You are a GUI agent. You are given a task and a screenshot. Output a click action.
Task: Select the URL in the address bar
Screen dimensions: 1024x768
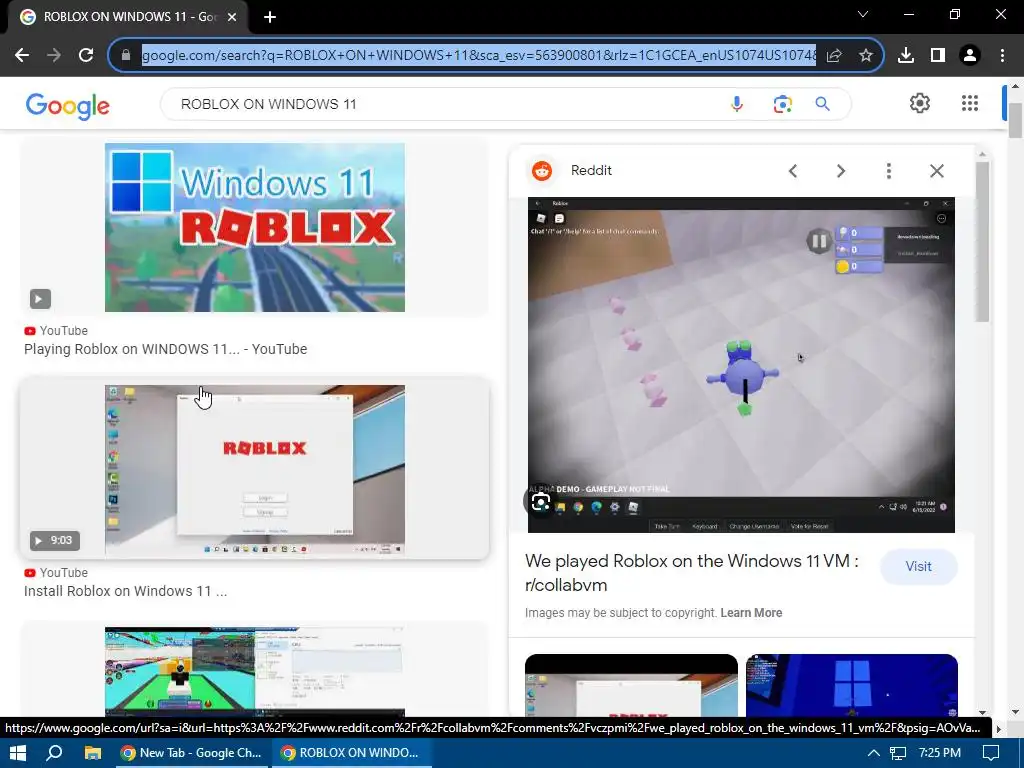pyautogui.click(x=479, y=55)
